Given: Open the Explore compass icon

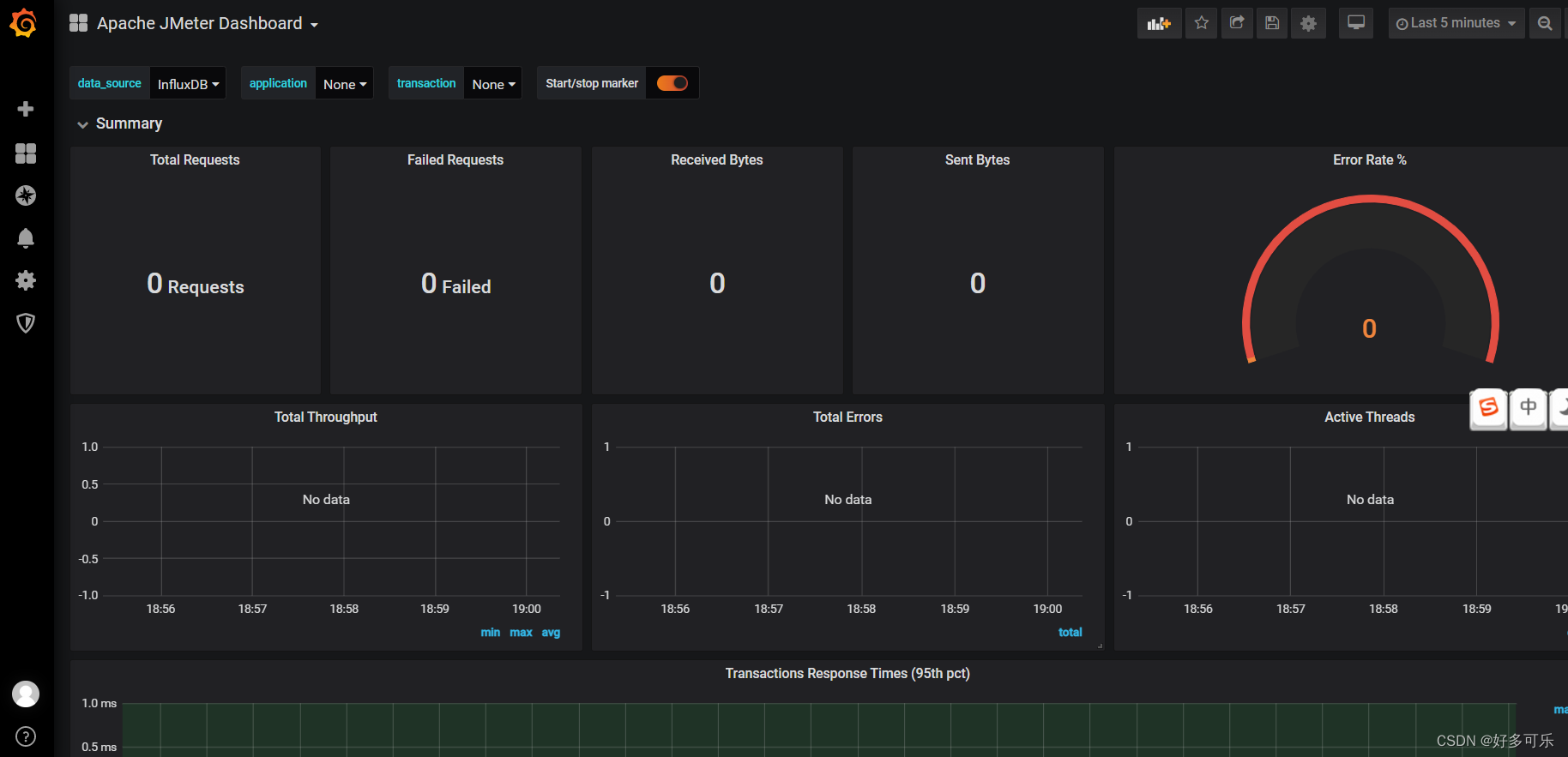Looking at the screenshot, I should tap(26, 195).
